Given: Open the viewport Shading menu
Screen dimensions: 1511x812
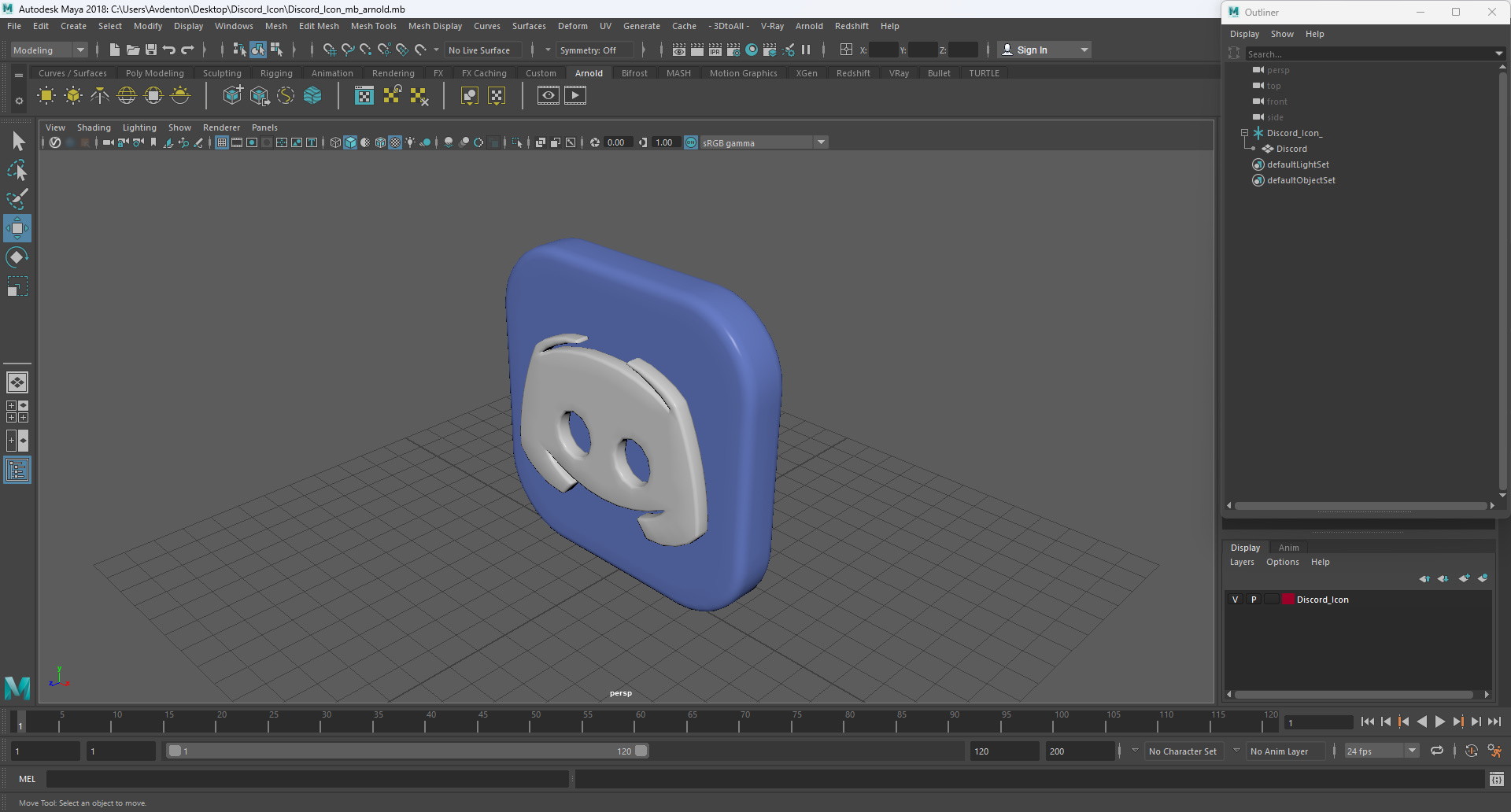Looking at the screenshot, I should (94, 127).
